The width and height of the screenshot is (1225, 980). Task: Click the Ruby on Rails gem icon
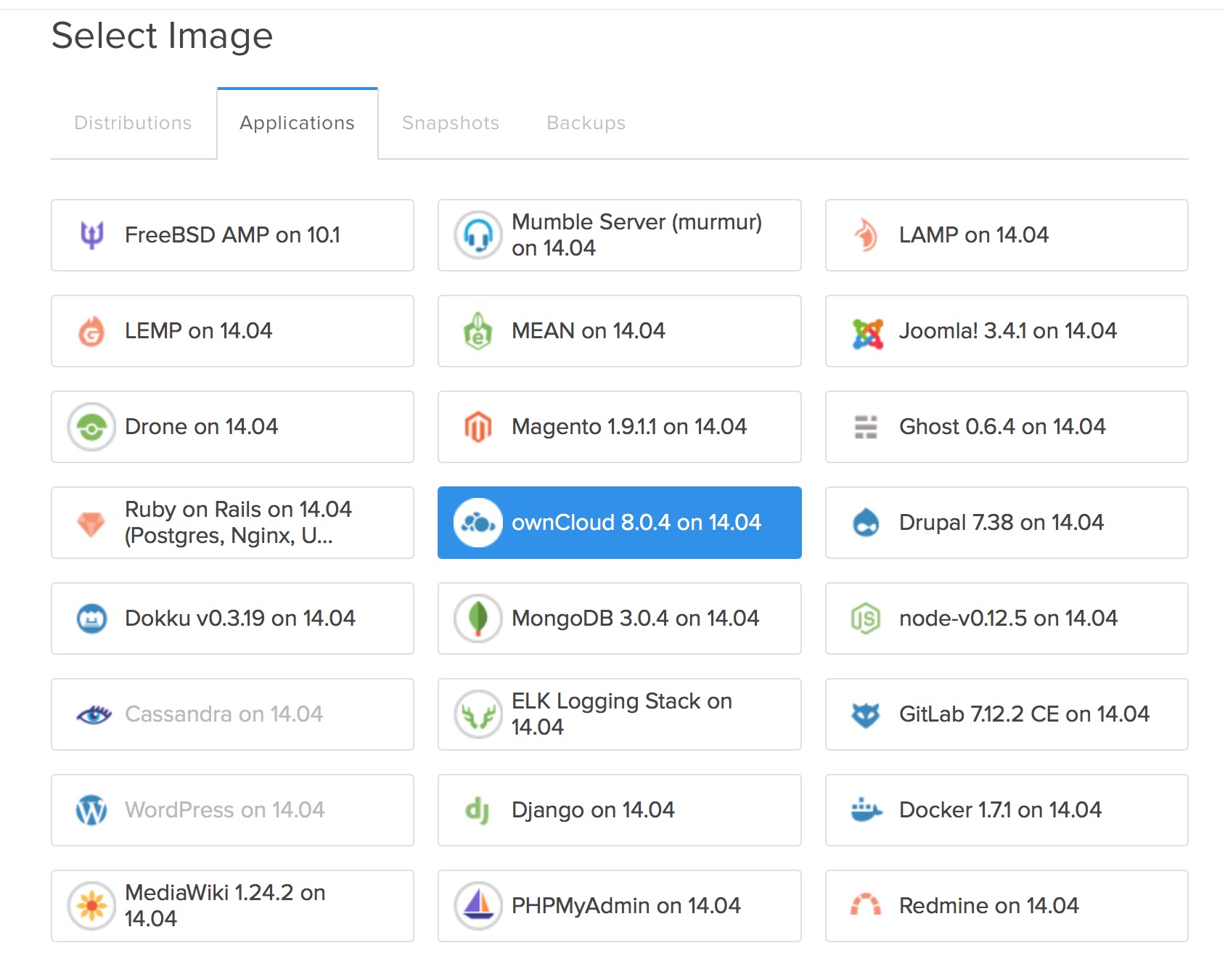[x=91, y=523]
